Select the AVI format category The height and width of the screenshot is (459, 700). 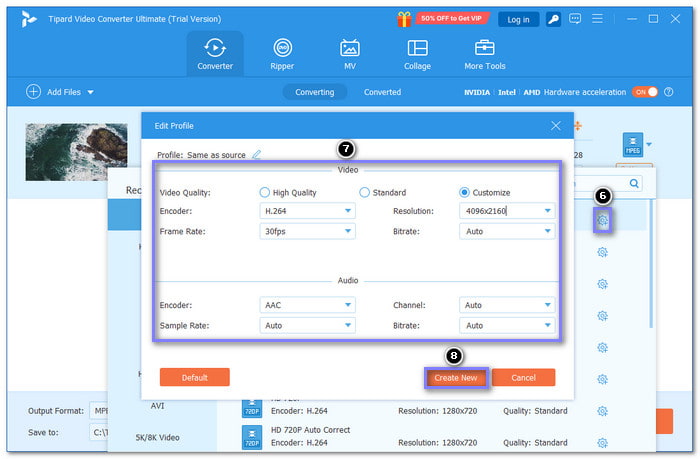(157, 405)
